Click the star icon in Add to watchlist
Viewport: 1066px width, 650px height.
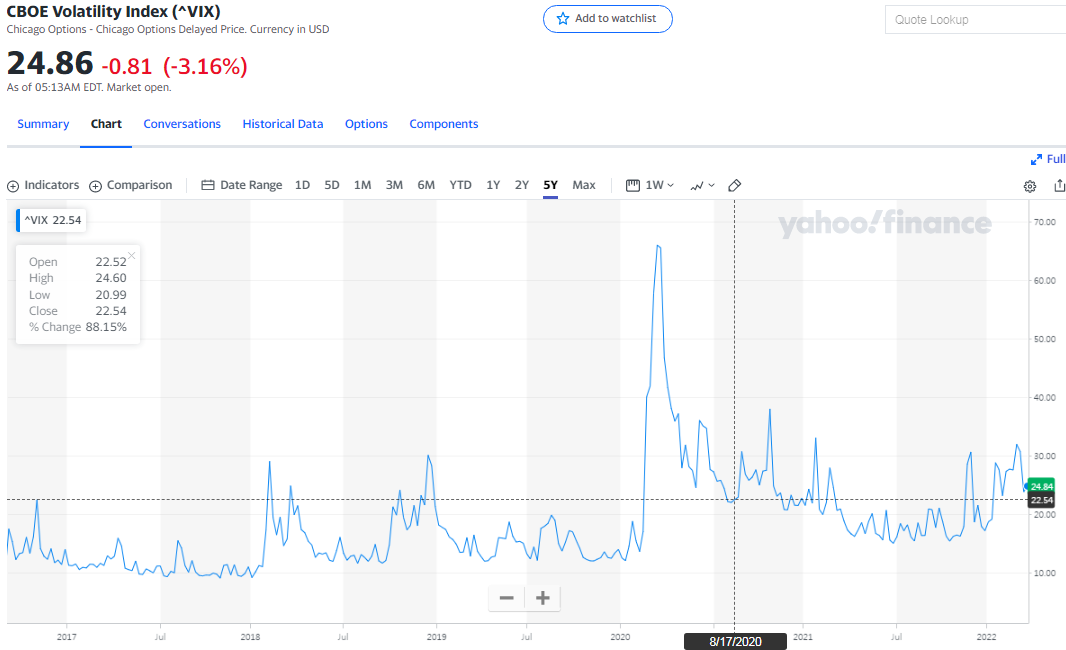point(563,18)
